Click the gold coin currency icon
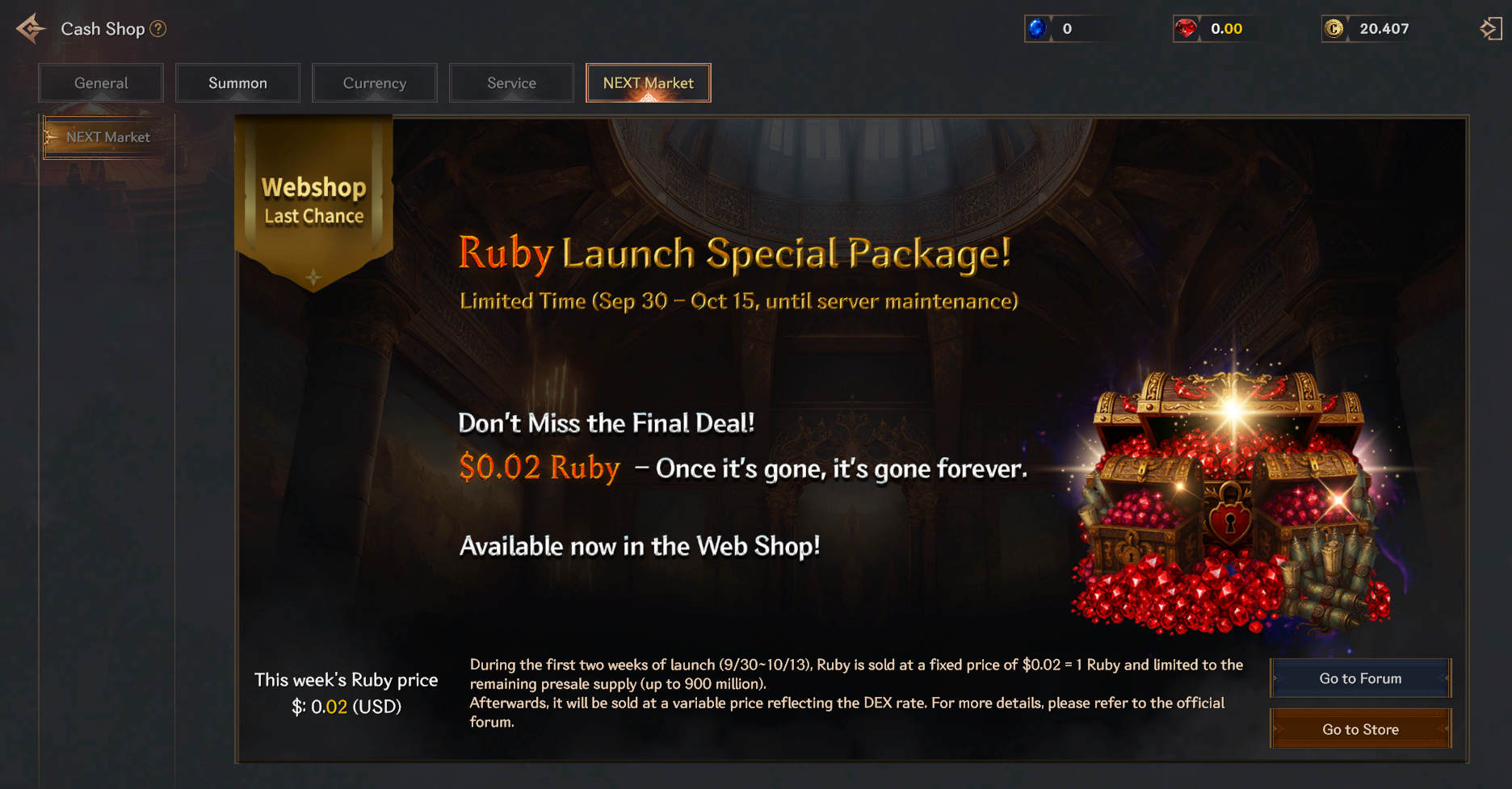The height and width of the screenshot is (789, 1512). tap(1334, 28)
